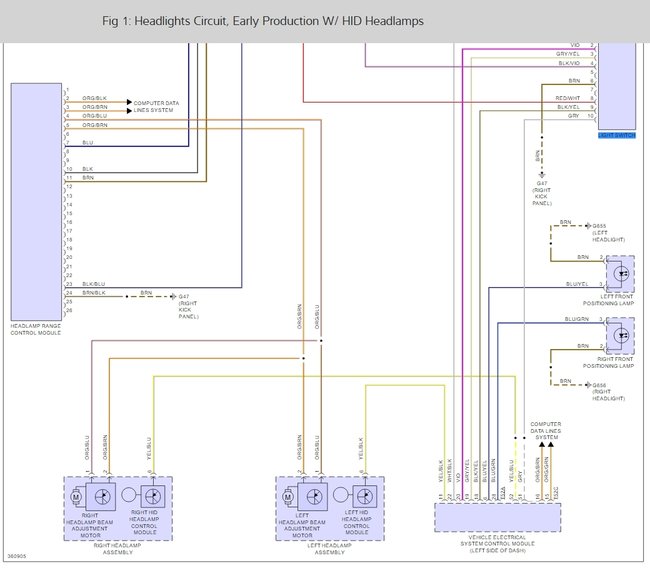Click the BLU/GRN label on right positioning lamp

pos(577,319)
